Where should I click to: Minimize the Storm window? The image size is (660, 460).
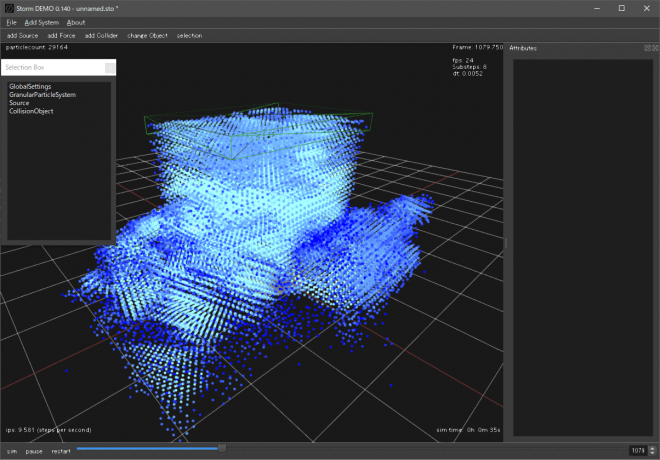(x=597, y=8)
